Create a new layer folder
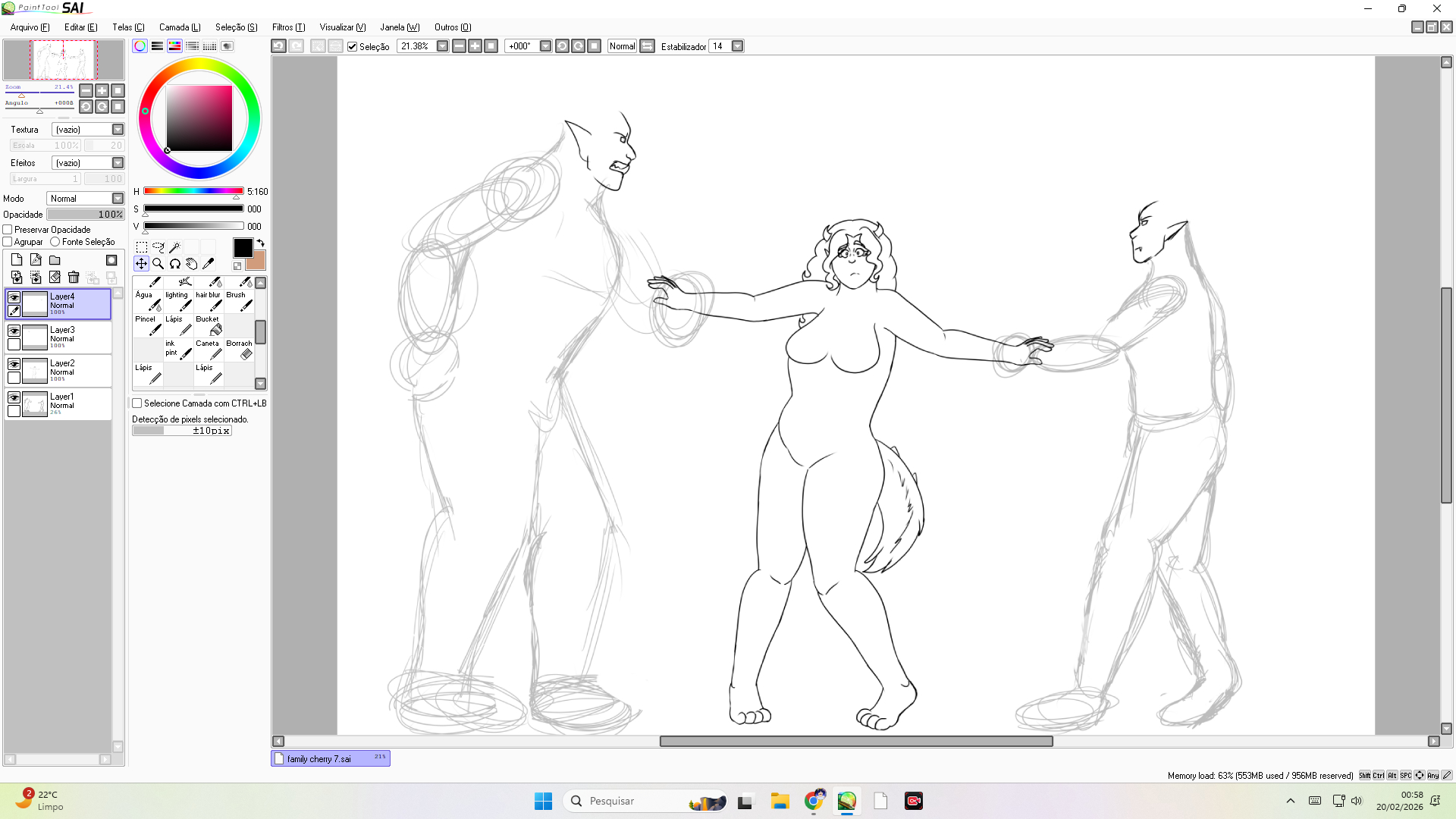Image resolution: width=1456 pixels, height=819 pixels. [x=55, y=260]
